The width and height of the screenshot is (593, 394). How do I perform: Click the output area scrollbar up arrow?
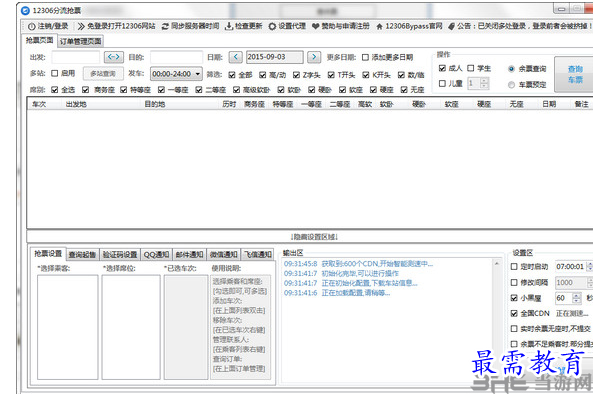tap(497, 263)
